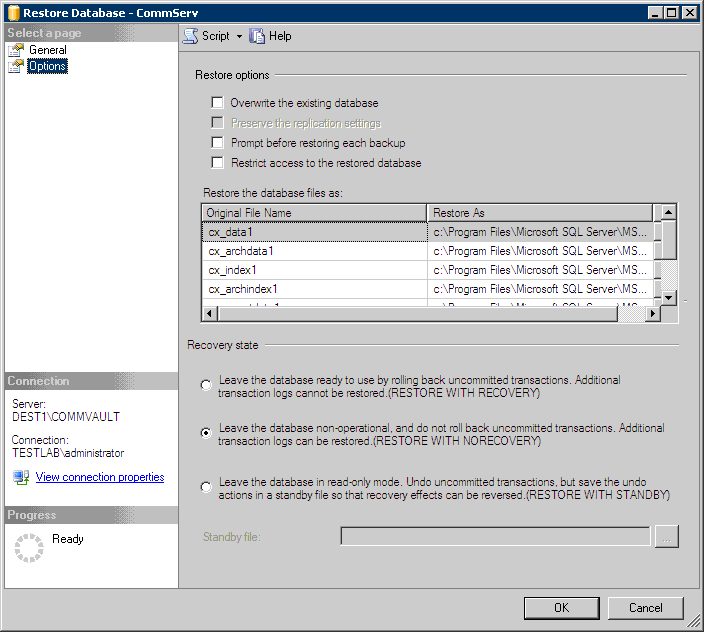Select the Options page icon

click(x=16, y=66)
